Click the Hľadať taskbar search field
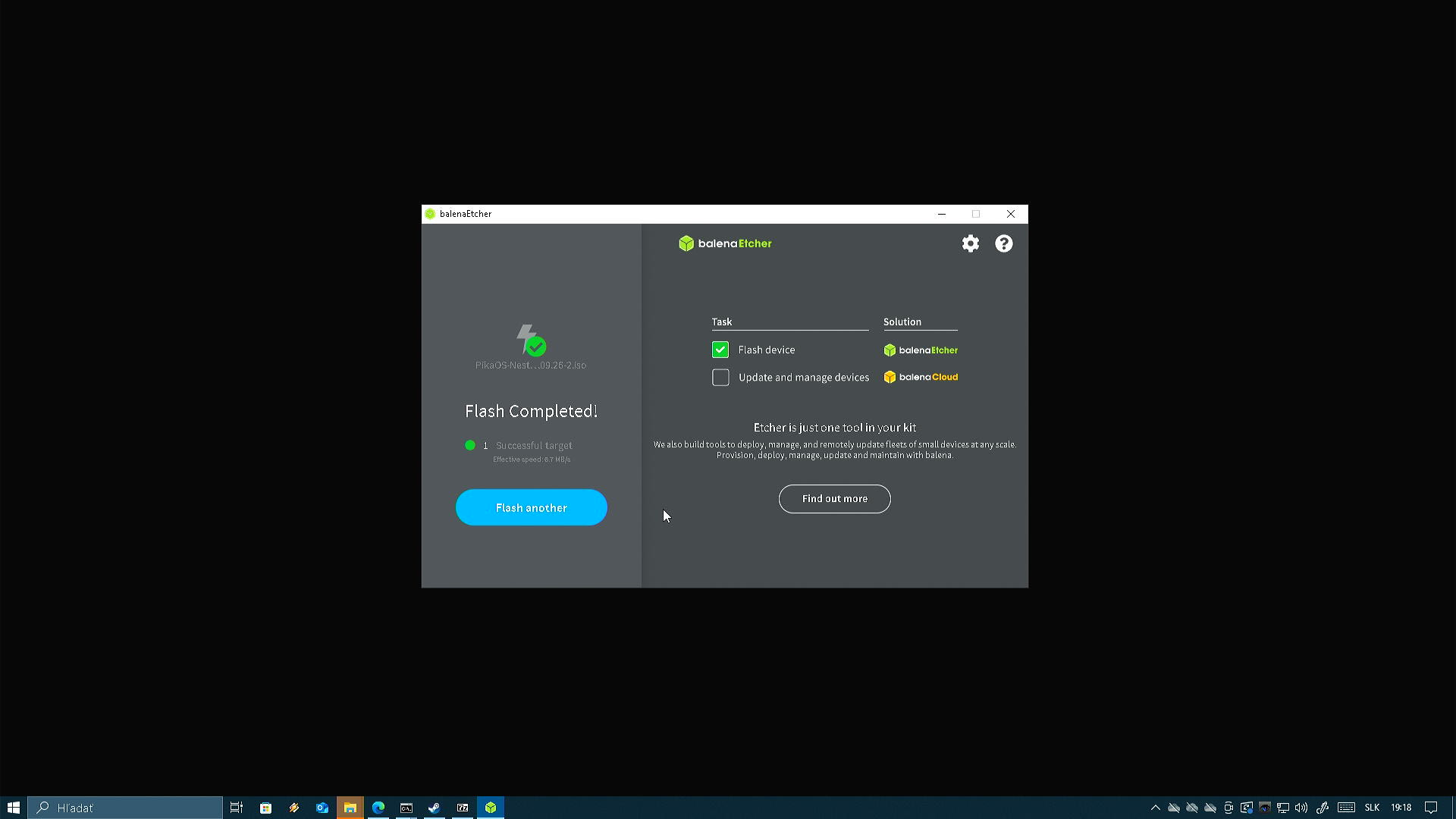Screen dimensions: 1456x819 tap(125, 808)
